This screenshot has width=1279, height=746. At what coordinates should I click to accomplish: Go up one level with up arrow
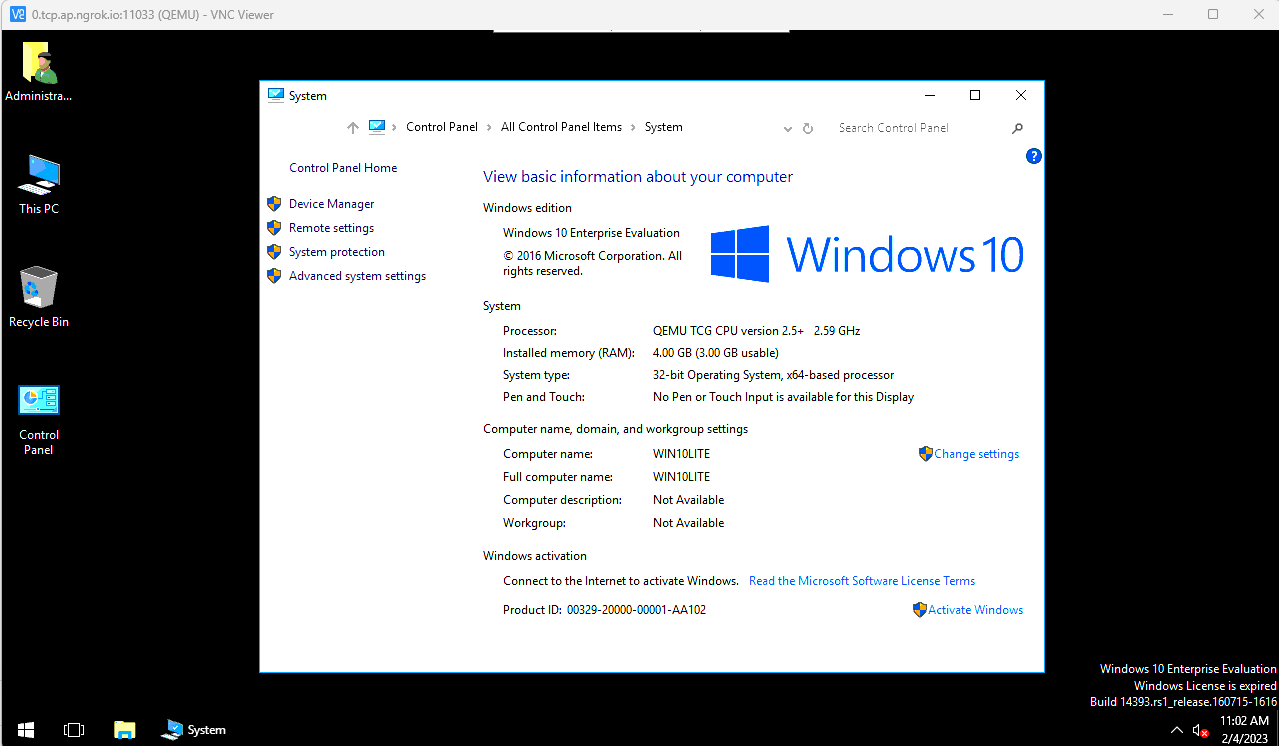tap(352, 128)
